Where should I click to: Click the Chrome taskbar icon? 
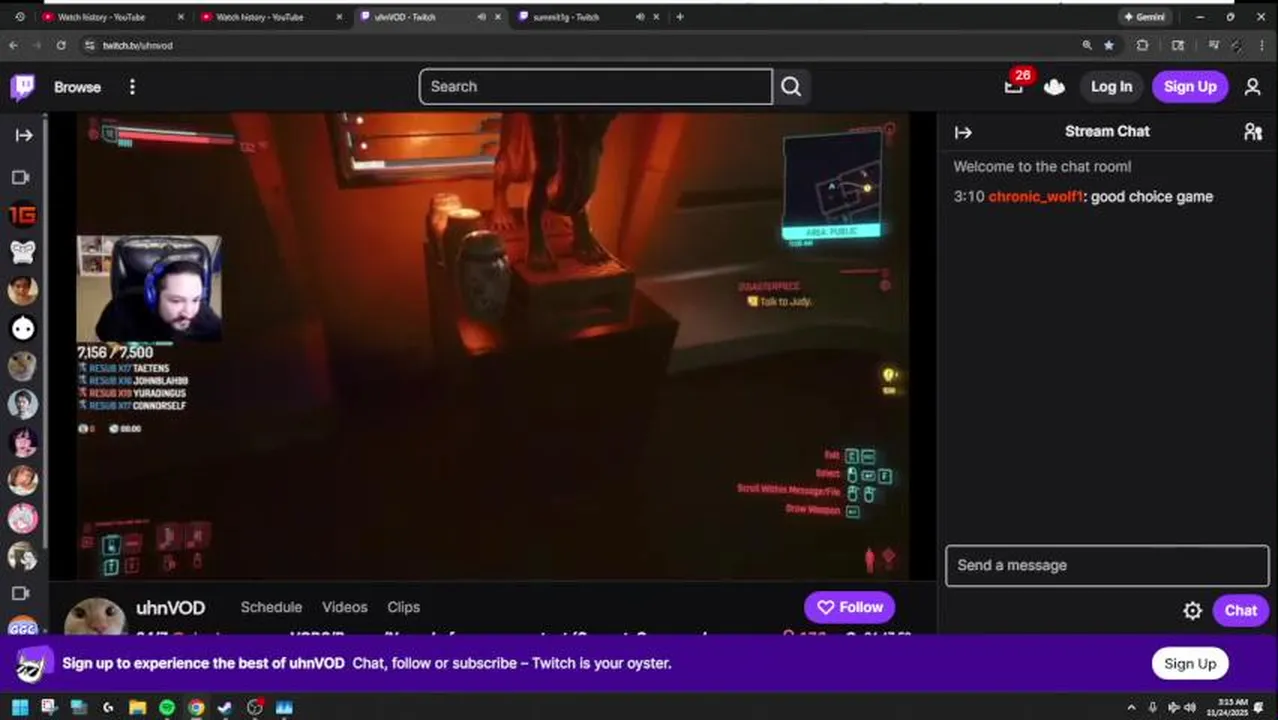[x=196, y=708]
